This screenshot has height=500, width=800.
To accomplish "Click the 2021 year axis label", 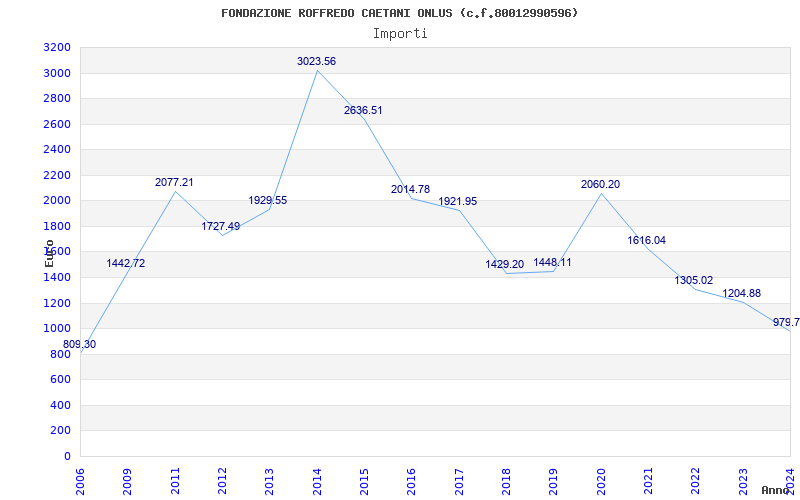I will click(648, 482).
